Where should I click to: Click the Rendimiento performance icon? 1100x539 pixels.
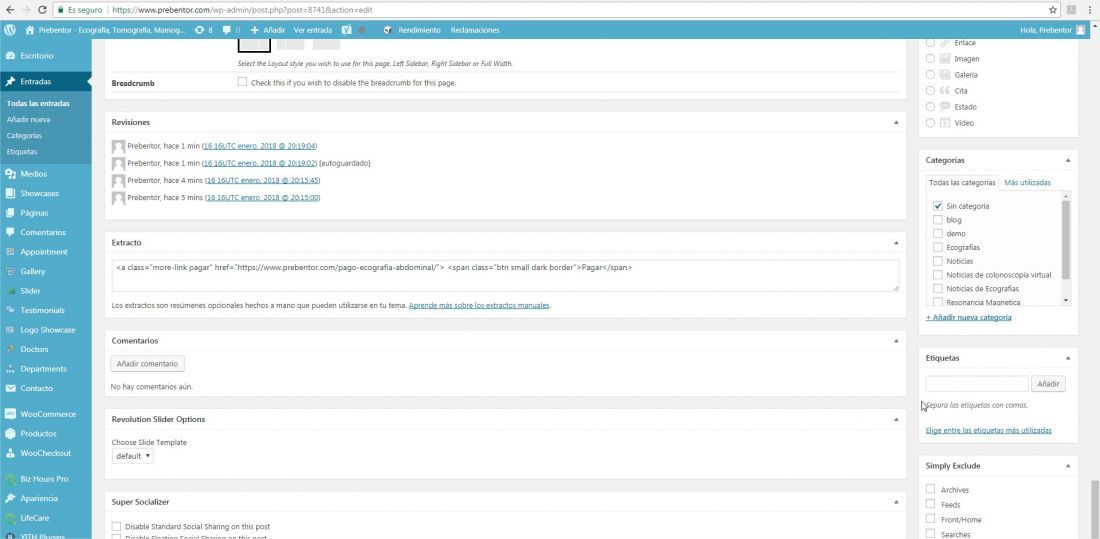[388, 30]
